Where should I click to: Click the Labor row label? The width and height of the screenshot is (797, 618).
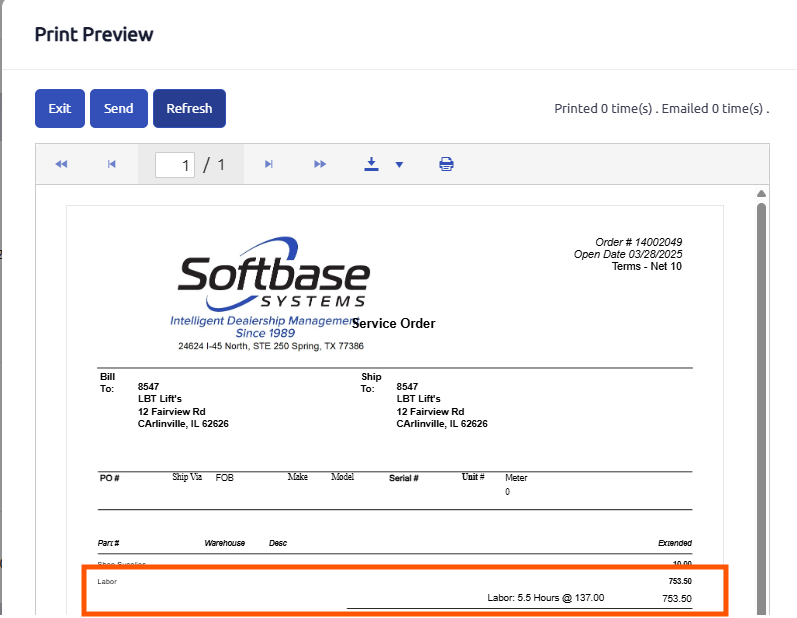coord(107,582)
